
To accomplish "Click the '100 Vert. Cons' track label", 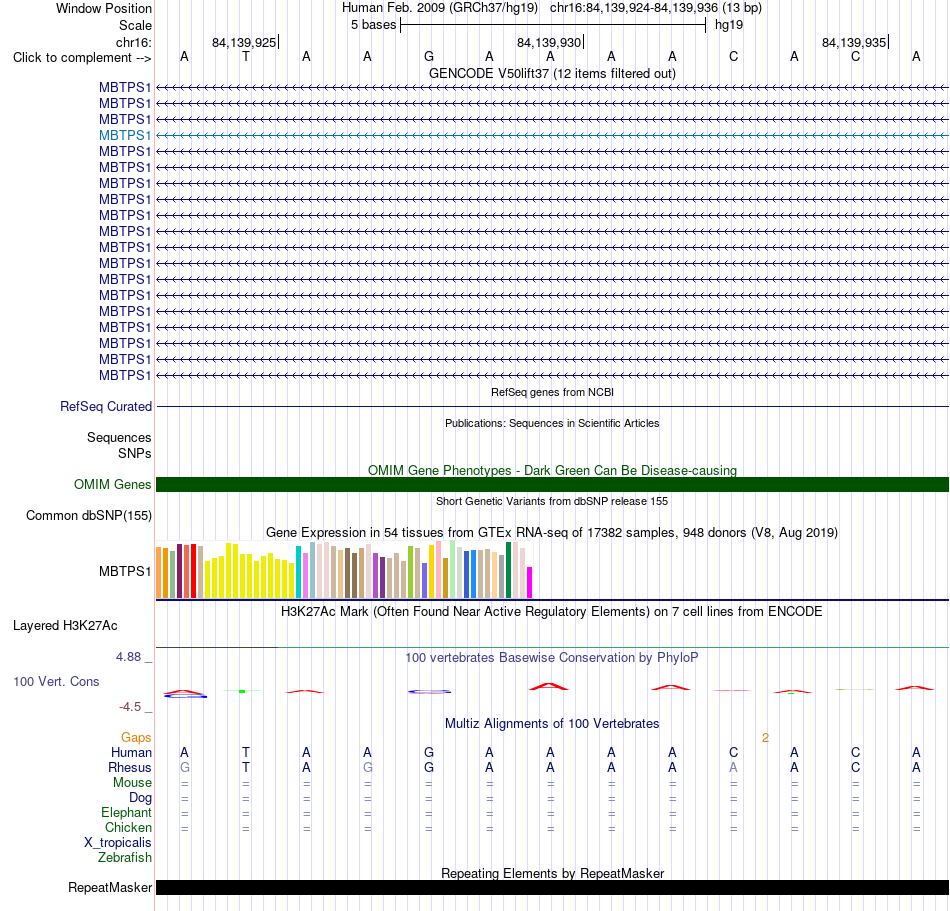I will point(56,681).
